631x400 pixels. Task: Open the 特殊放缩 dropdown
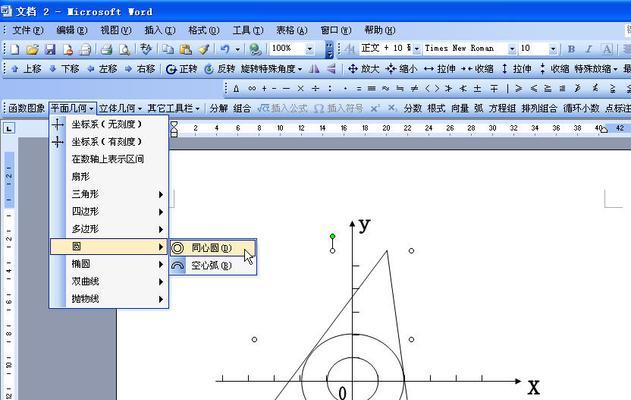pos(596,69)
